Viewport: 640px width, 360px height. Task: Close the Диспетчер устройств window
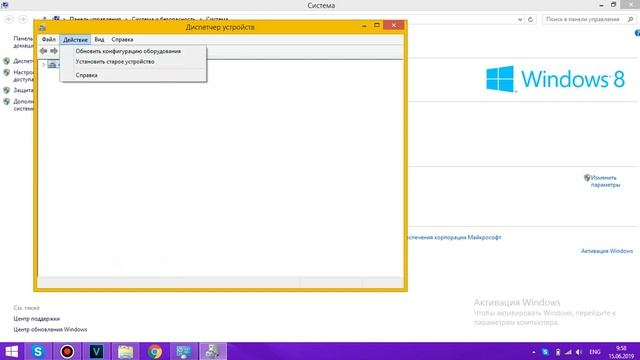click(393, 25)
